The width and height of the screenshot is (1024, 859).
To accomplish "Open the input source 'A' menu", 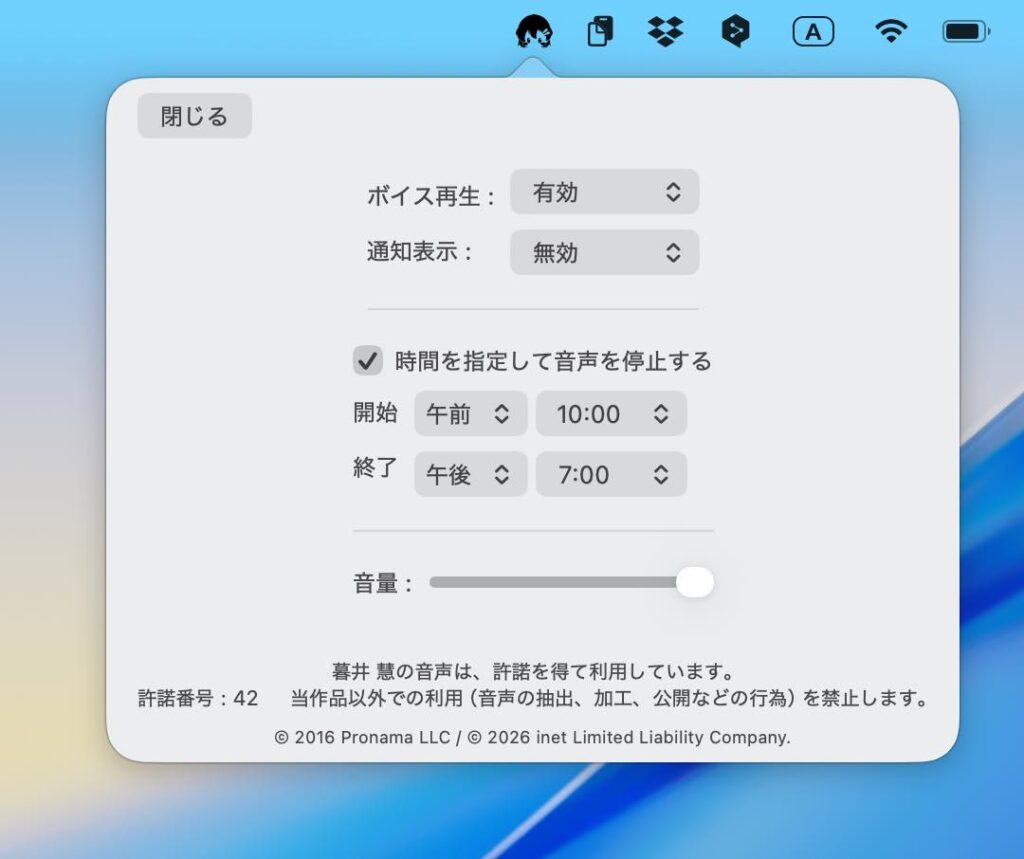I will coord(813,32).
